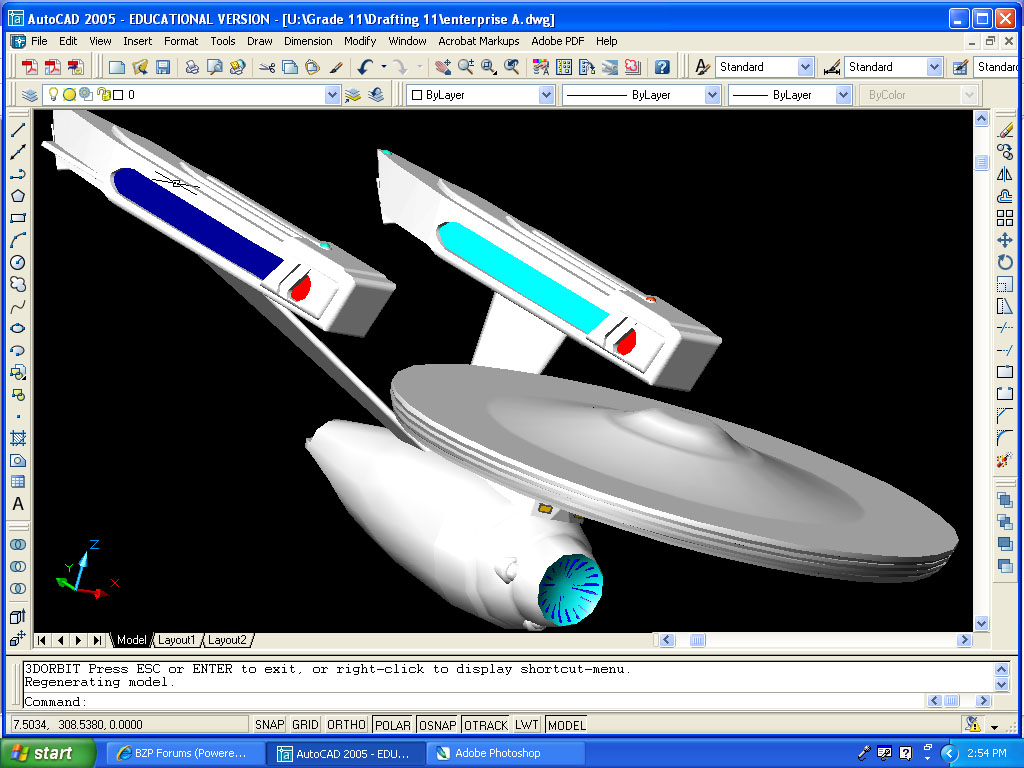
Task: Click the Undo arrow icon
Action: coord(364,67)
